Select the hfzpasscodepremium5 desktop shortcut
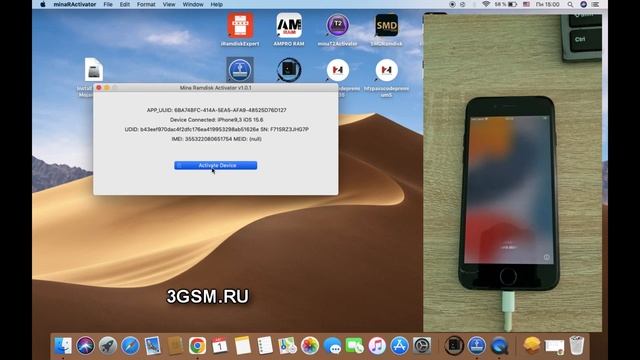Screen dimensions: 640x360 [x=387, y=78]
